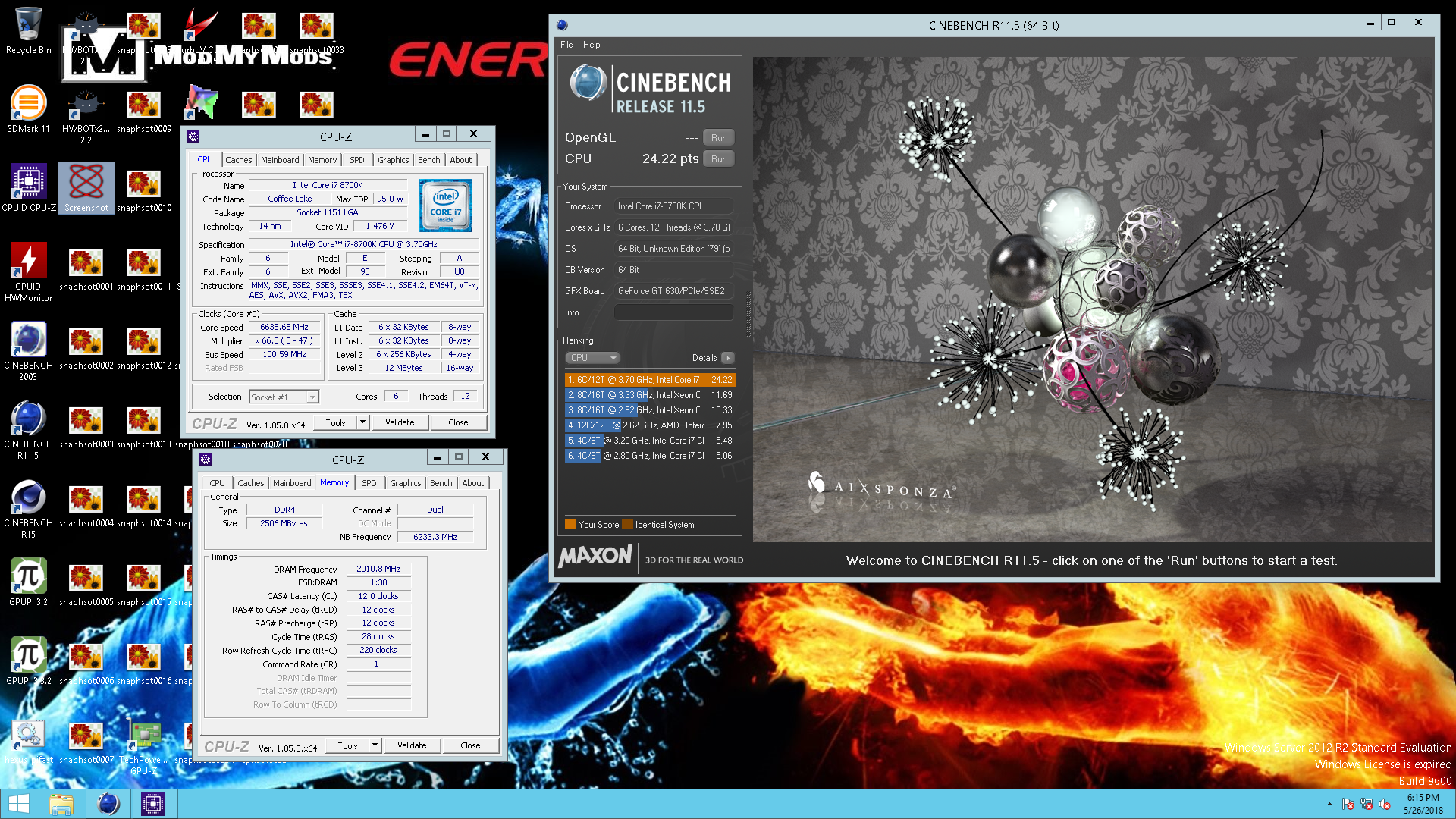Image resolution: width=1456 pixels, height=819 pixels.
Task: Switch to Graphics tab in lower CPU-Z
Action: pyautogui.click(x=406, y=483)
